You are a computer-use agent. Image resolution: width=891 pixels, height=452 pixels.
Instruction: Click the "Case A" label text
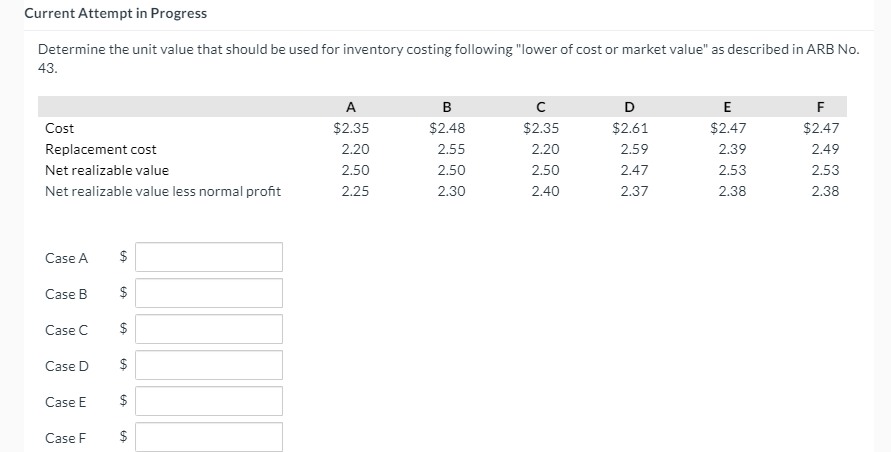point(67,258)
